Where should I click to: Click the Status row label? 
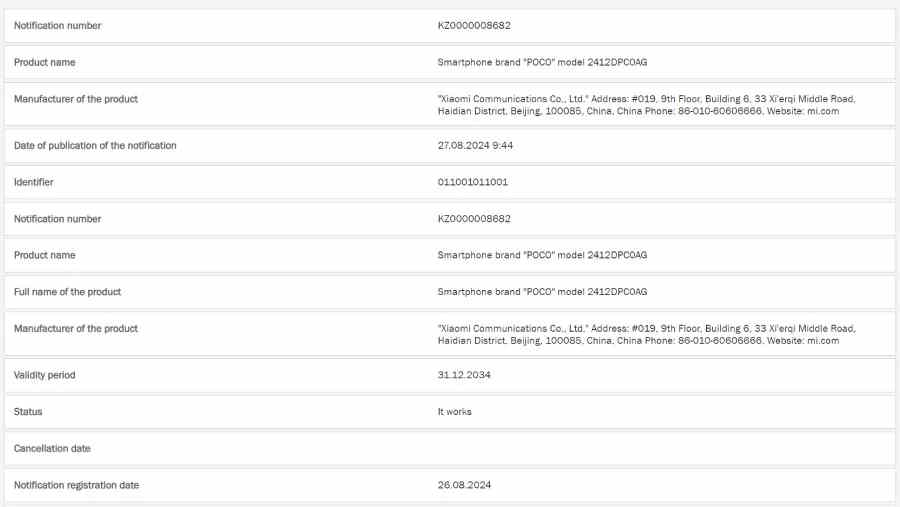(x=28, y=412)
